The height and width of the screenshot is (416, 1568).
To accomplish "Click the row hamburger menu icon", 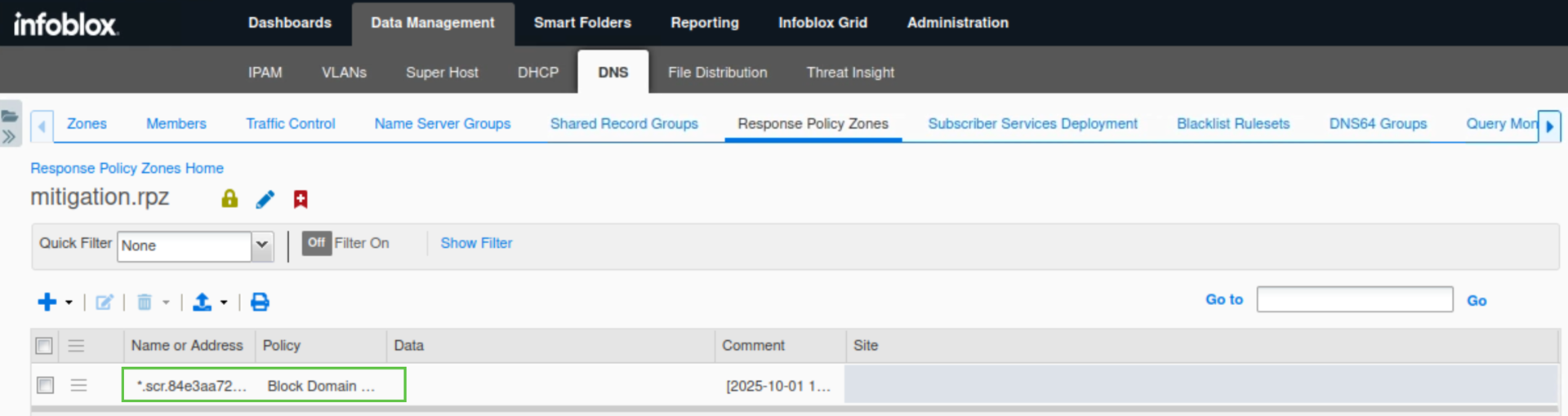I will coord(78,385).
